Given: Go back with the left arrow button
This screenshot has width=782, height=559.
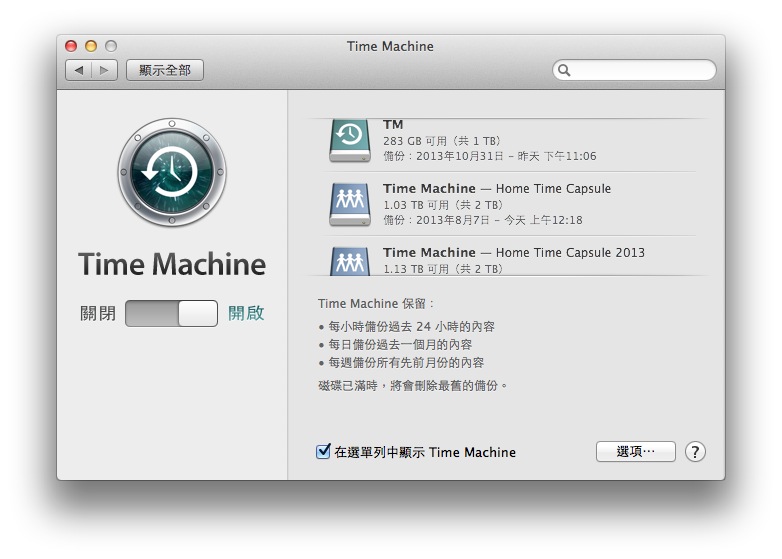Looking at the screenshot, I should (x=78, y=70).
